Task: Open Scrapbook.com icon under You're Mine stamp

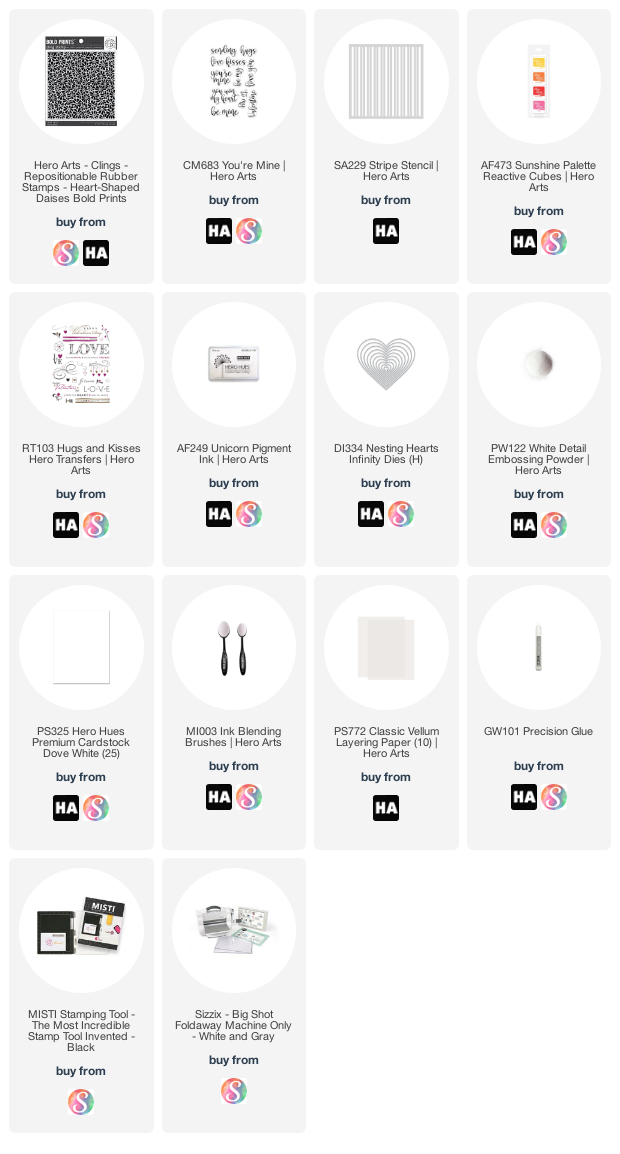Action: tap(249, 231)
